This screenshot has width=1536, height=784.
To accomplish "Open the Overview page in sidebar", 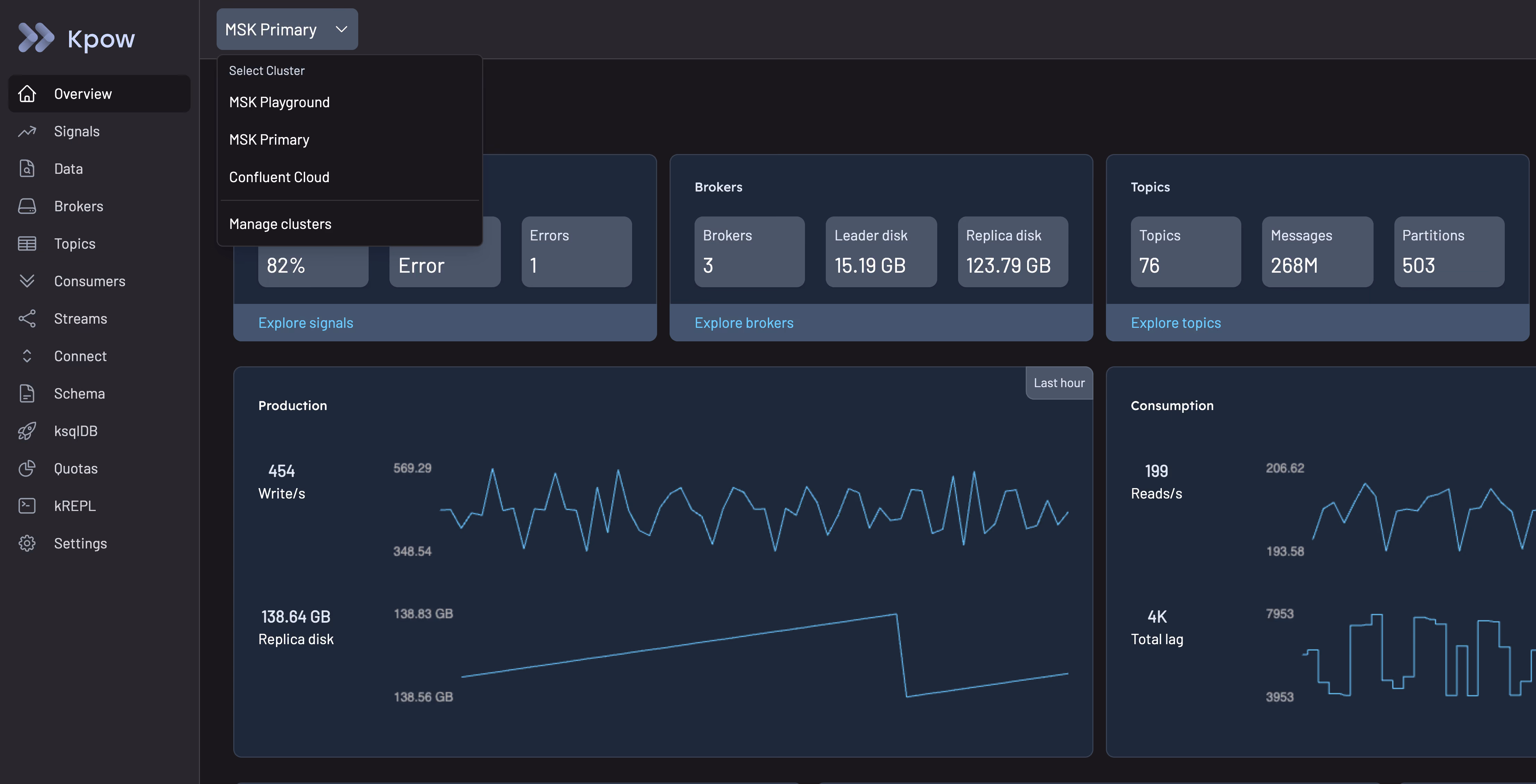I will pyautogui.click(x=100, y=94).
